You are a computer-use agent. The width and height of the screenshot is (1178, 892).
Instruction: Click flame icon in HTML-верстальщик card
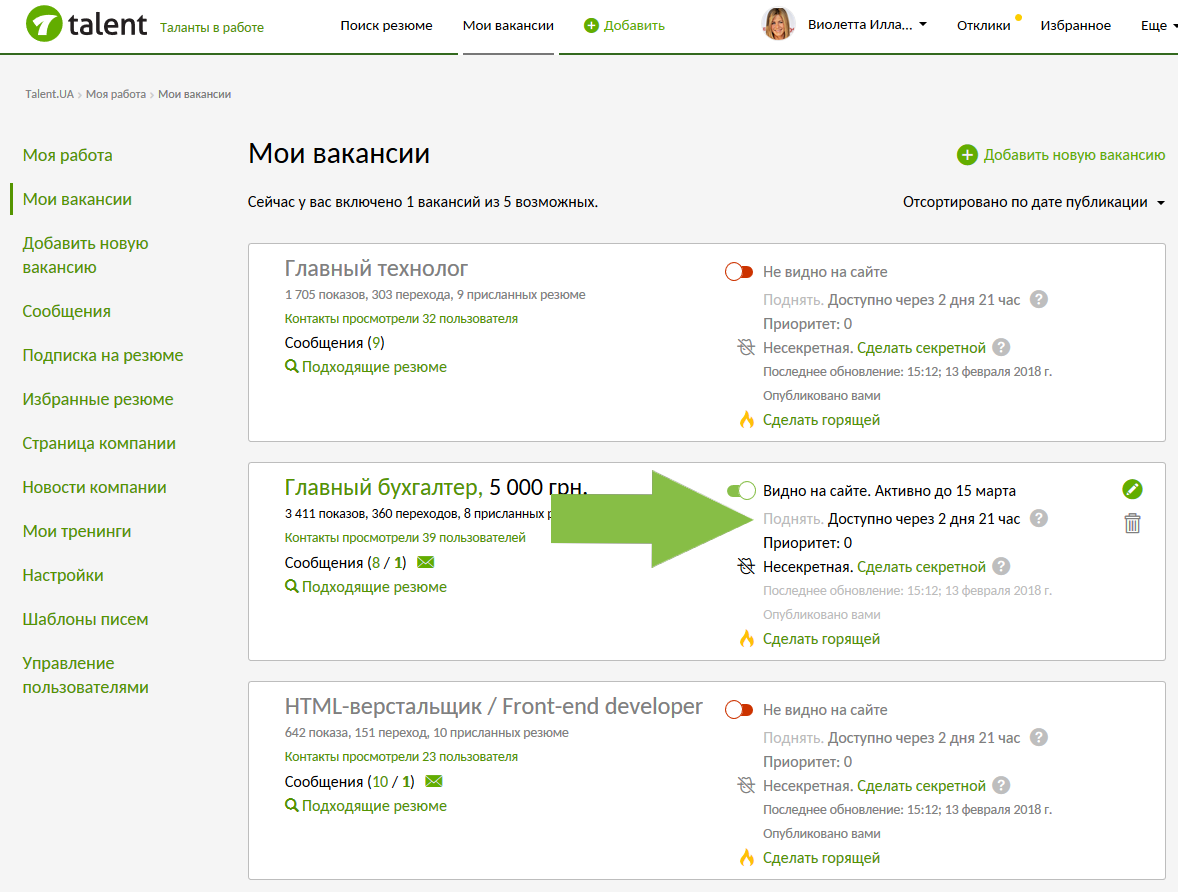[746, 857]
